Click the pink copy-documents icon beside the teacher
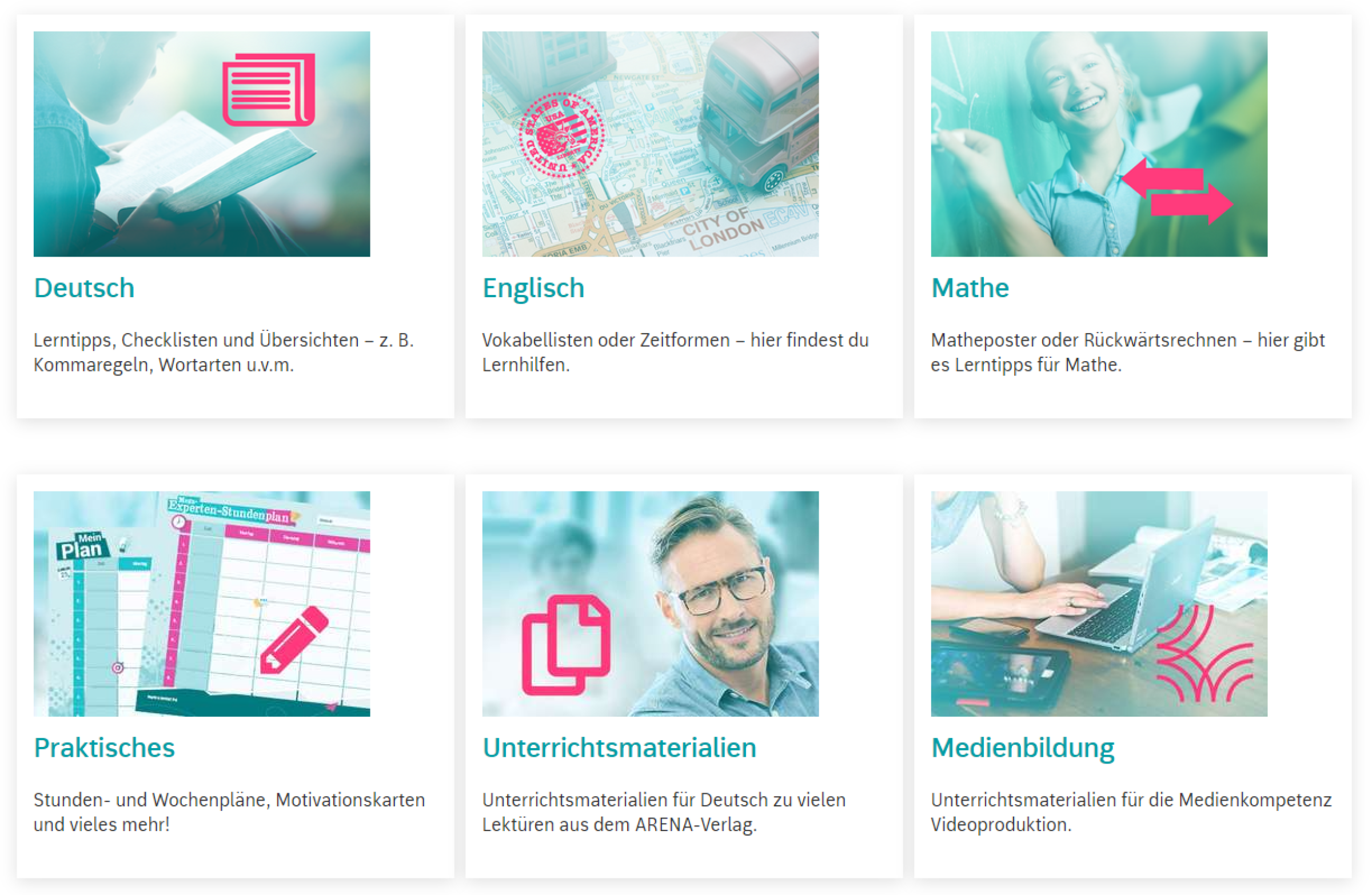This screenshot has width=1372, height=895. 566,645
